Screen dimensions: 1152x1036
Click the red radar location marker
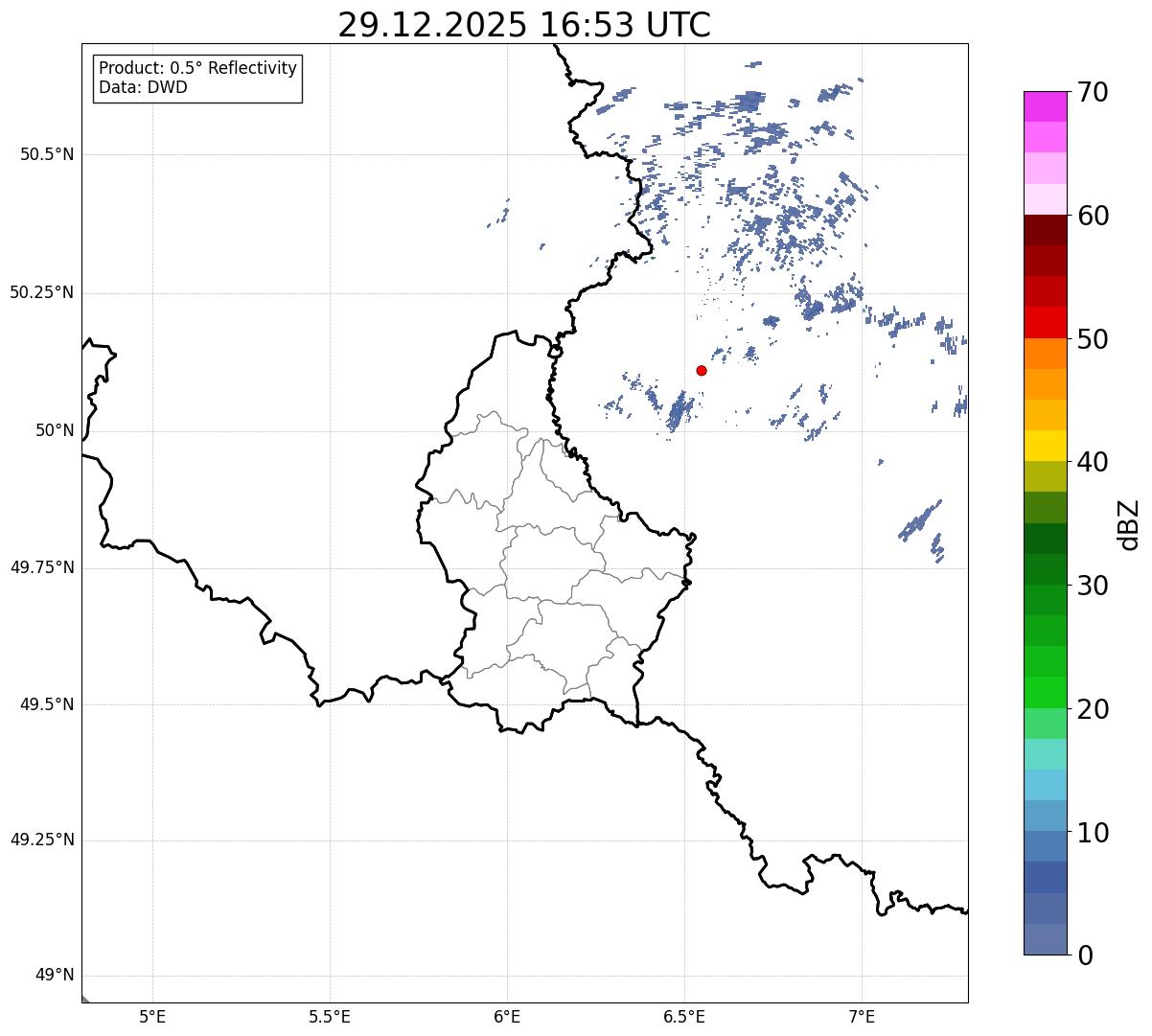[702, 370]
